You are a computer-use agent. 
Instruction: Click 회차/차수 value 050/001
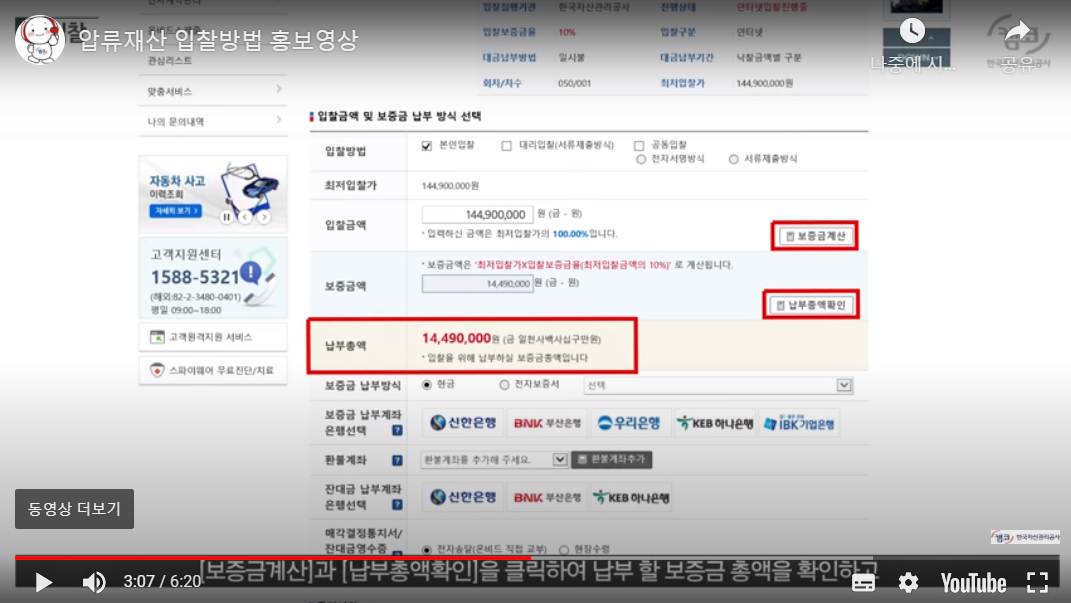[574, 83]
